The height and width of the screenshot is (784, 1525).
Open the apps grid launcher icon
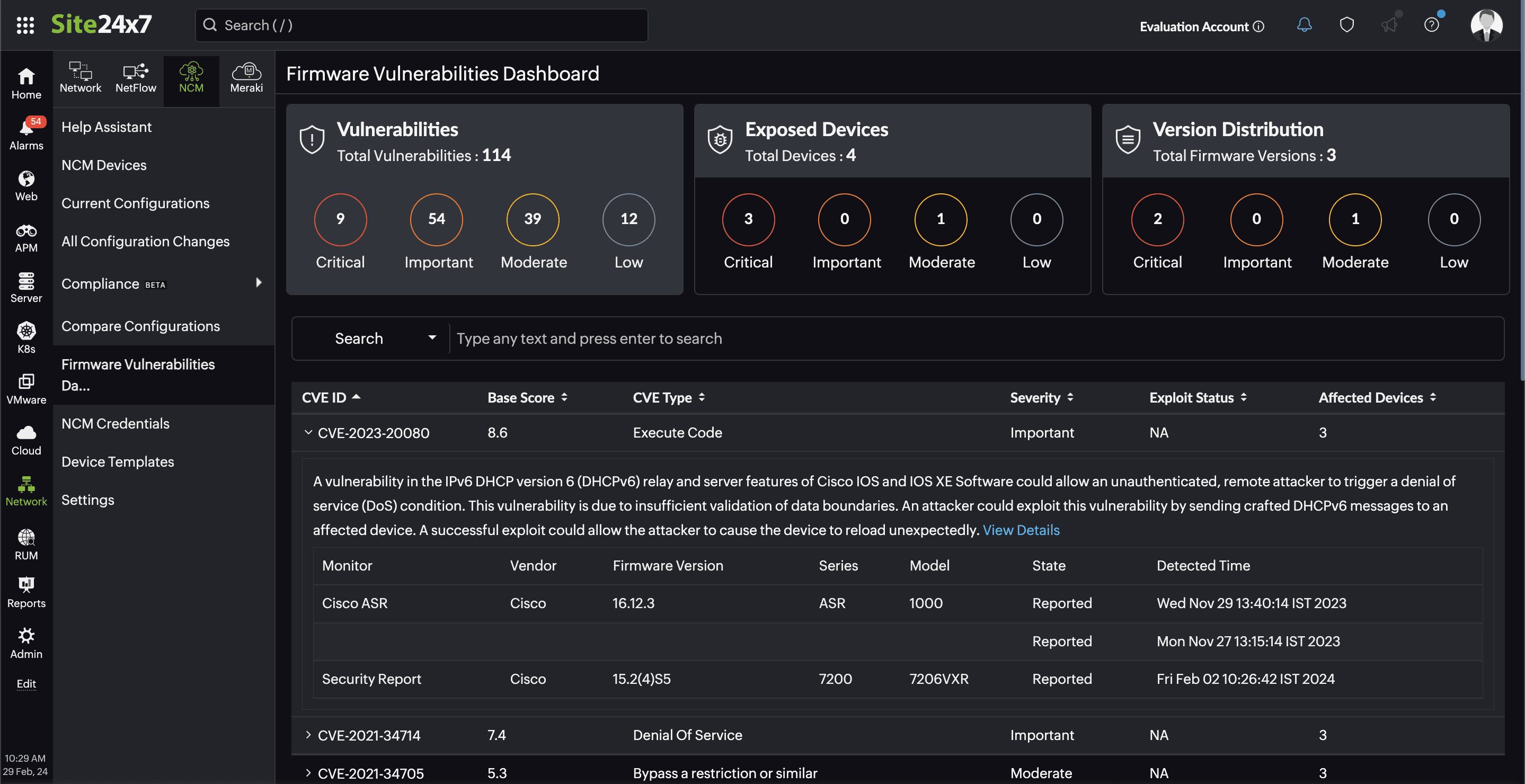click(x=25, y=25)
